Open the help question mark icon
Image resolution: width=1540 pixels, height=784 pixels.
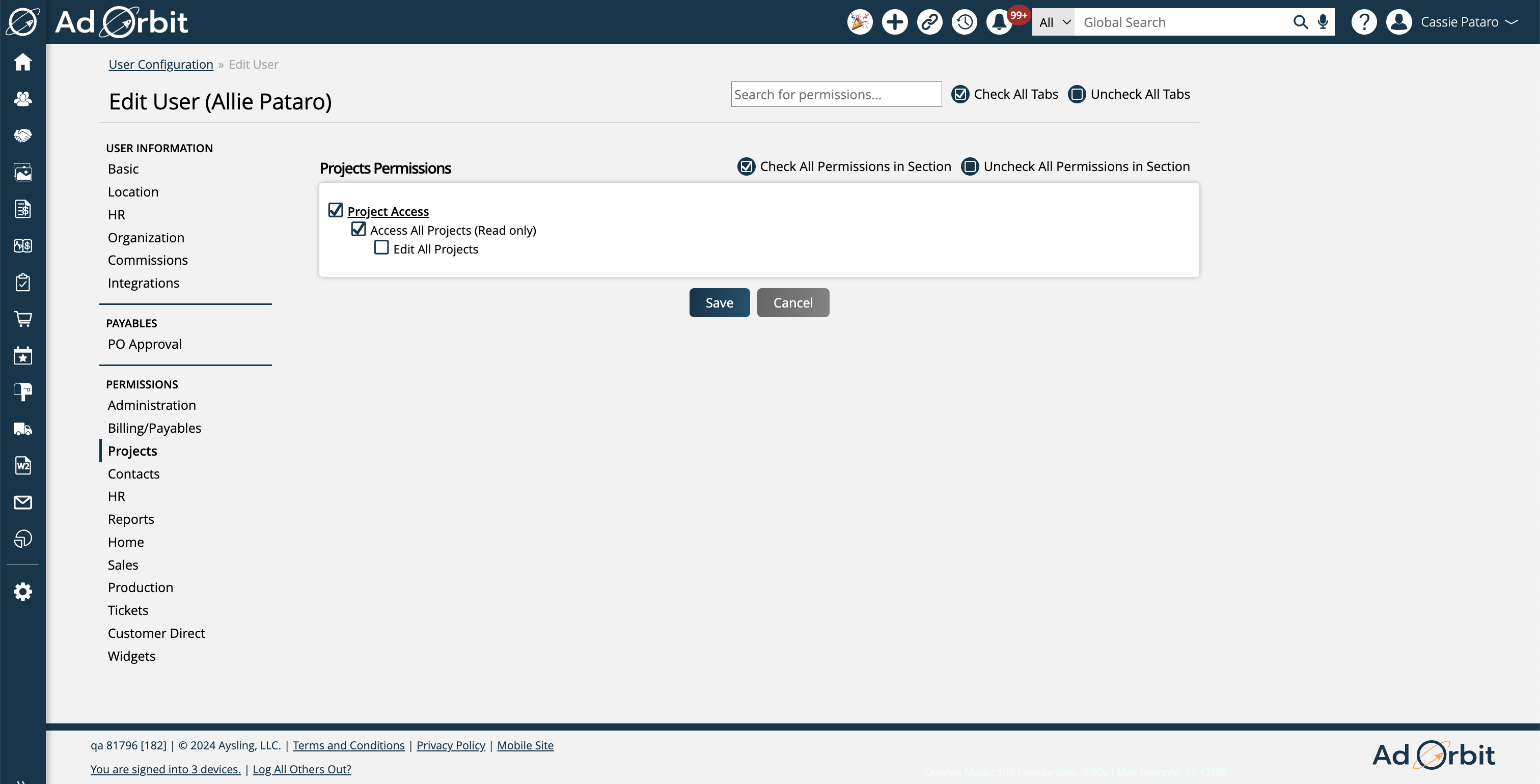(x=1364, y=22)
